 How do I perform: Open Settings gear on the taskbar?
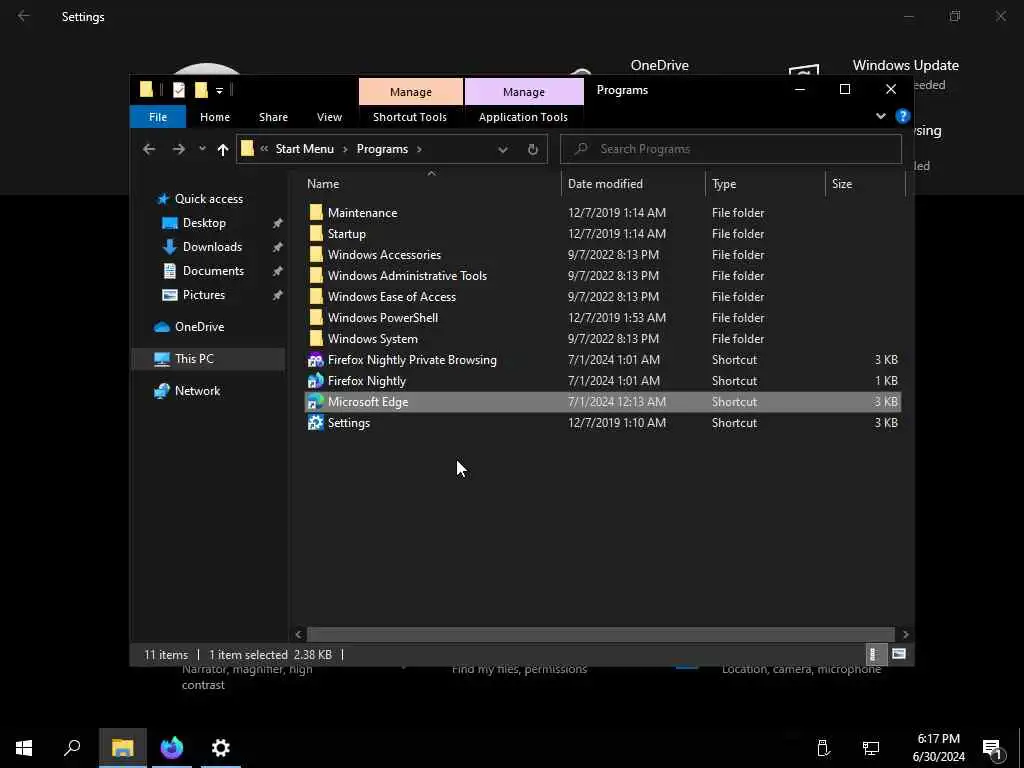click(221, 748)
